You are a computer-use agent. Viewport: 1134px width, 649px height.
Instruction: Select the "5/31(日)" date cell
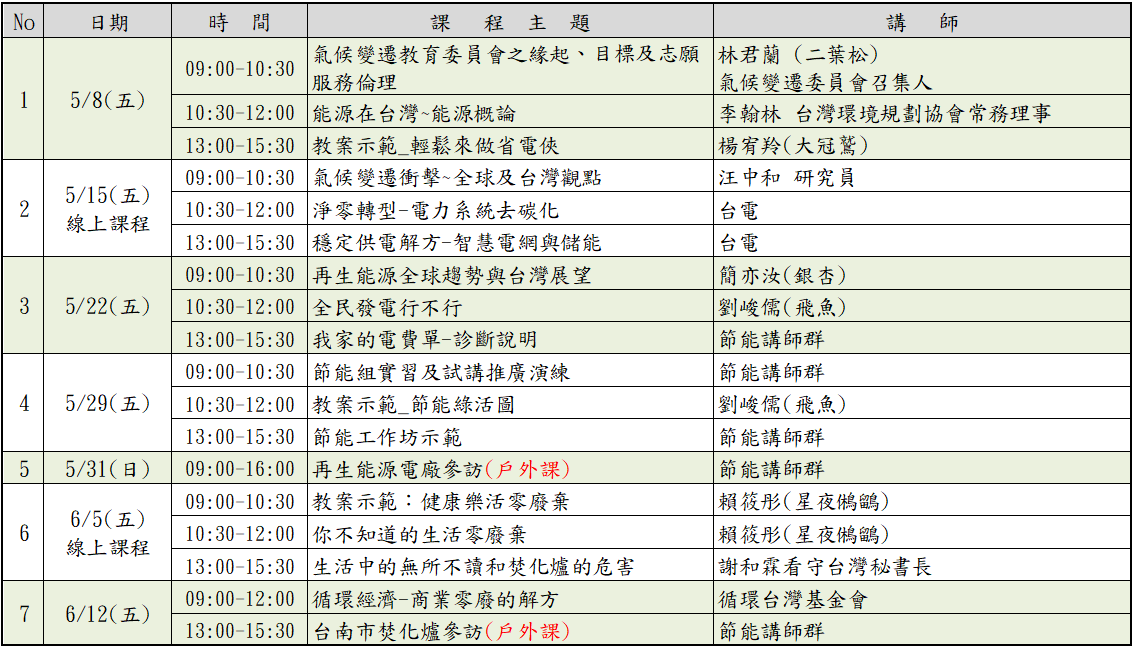(x=108, y=469)
